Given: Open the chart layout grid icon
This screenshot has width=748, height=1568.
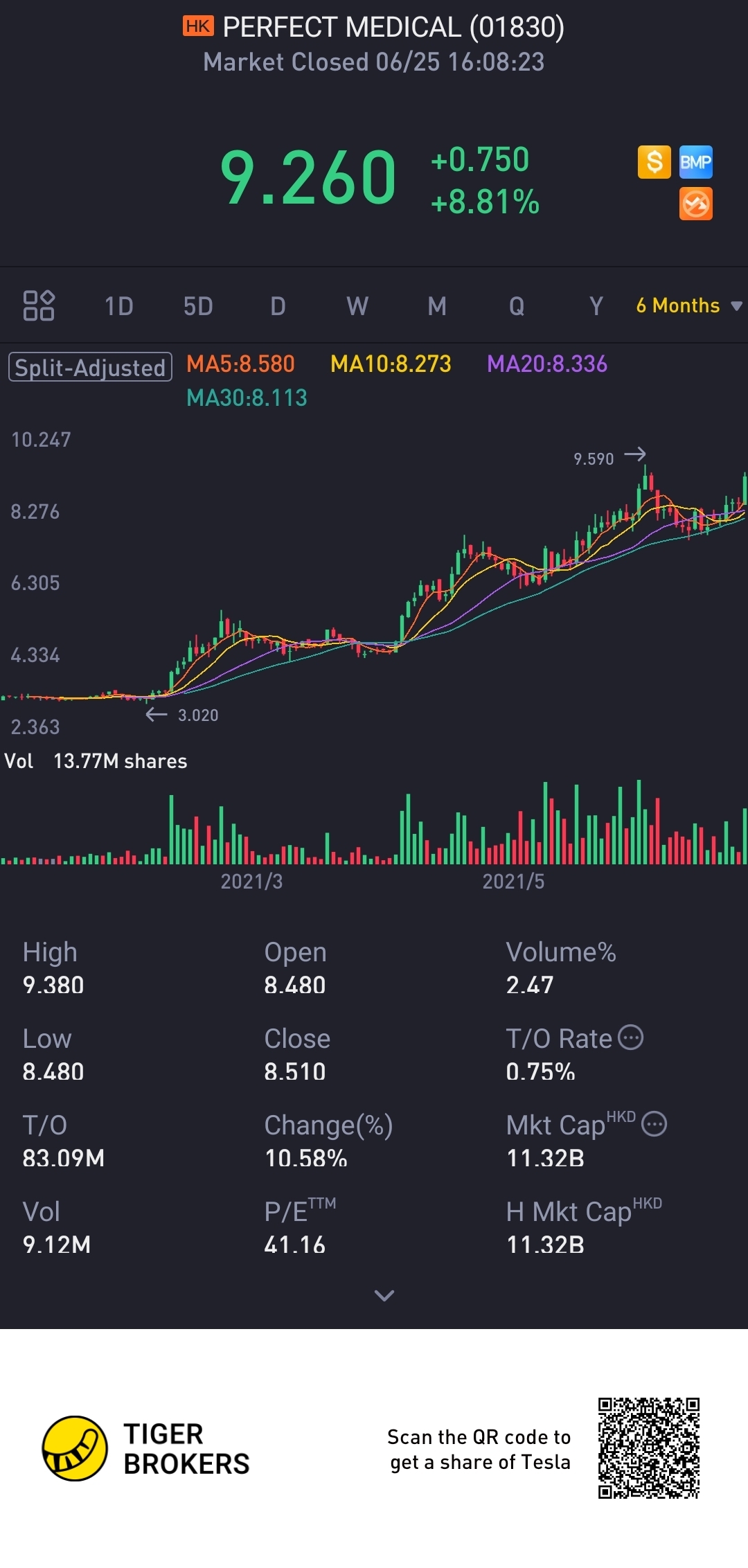Looking at the screenshot, I should pos(39,305).
